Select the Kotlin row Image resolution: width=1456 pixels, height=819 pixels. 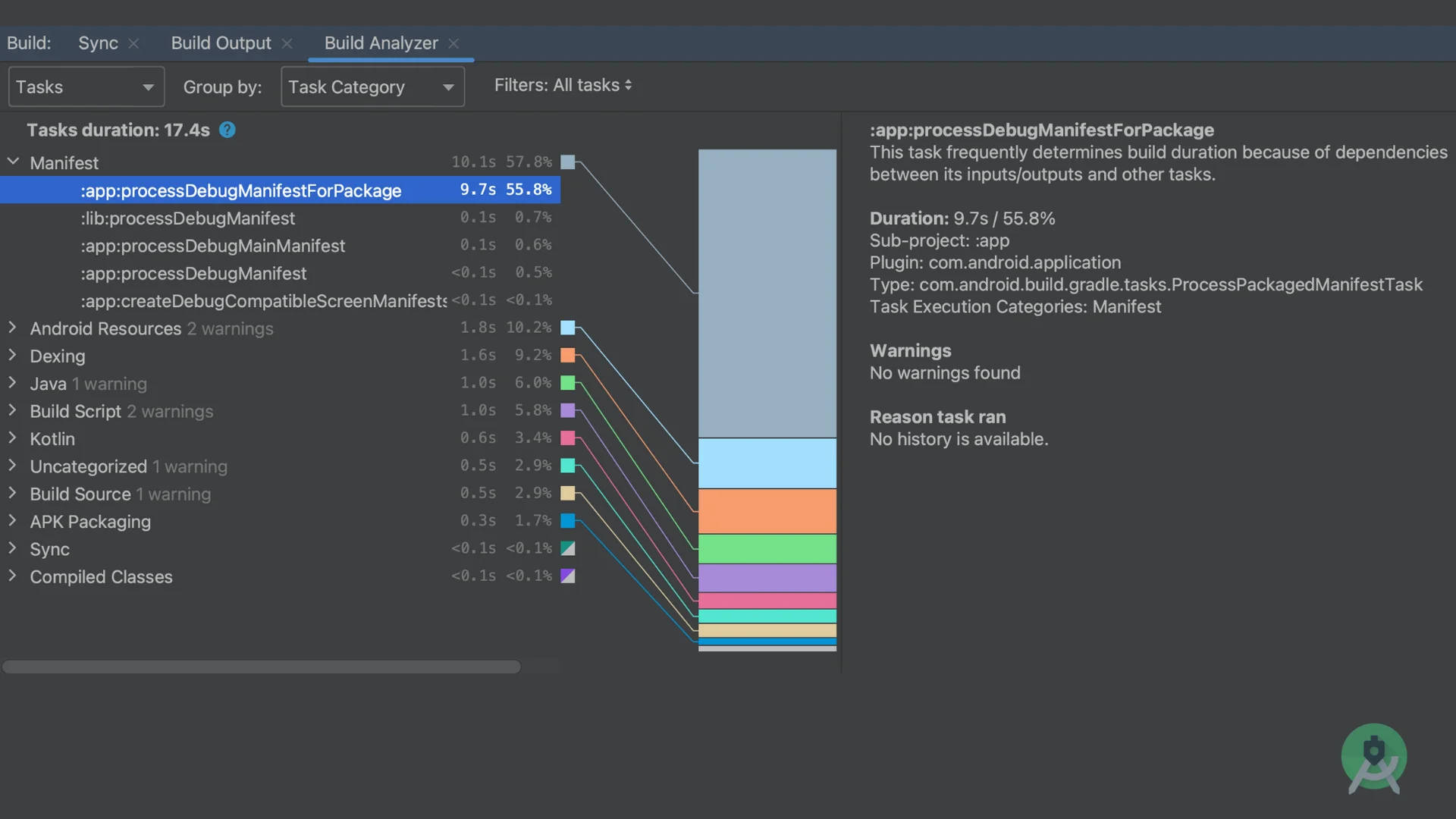coord(280,439)
